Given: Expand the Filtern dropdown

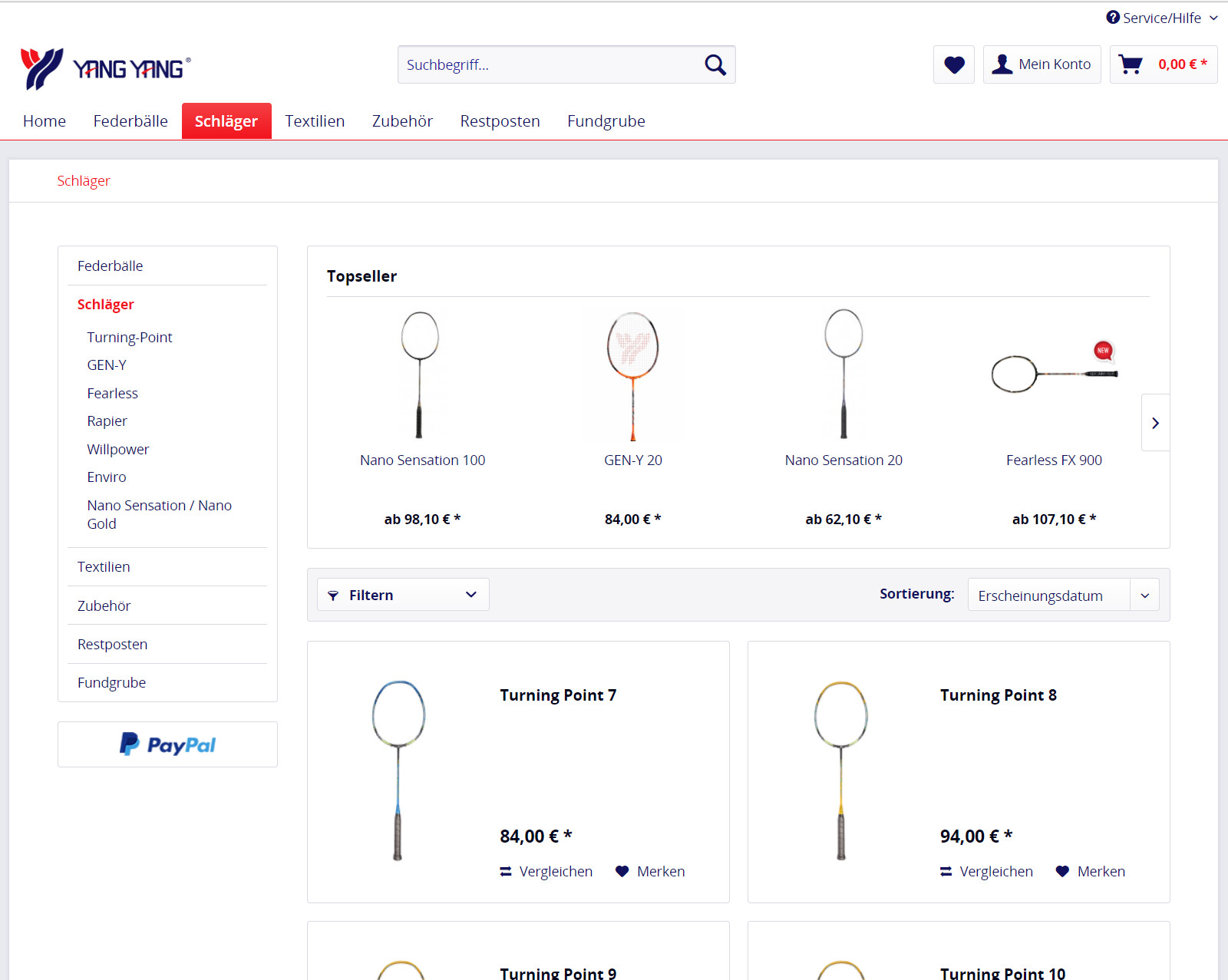Looking at the screenshot, I should click(403, 595).
